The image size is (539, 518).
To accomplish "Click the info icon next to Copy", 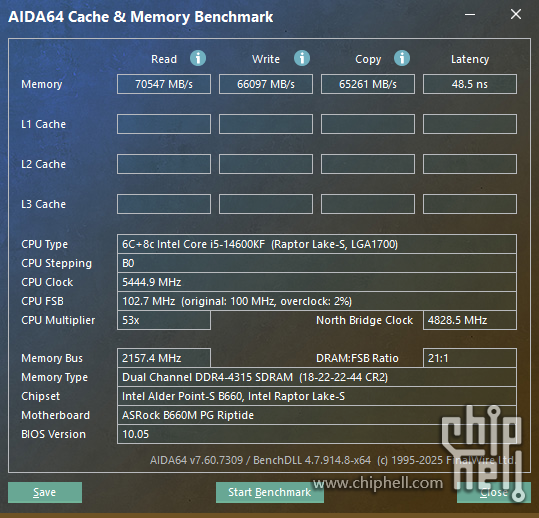I will pyautogui.click(x=402, y=58).
